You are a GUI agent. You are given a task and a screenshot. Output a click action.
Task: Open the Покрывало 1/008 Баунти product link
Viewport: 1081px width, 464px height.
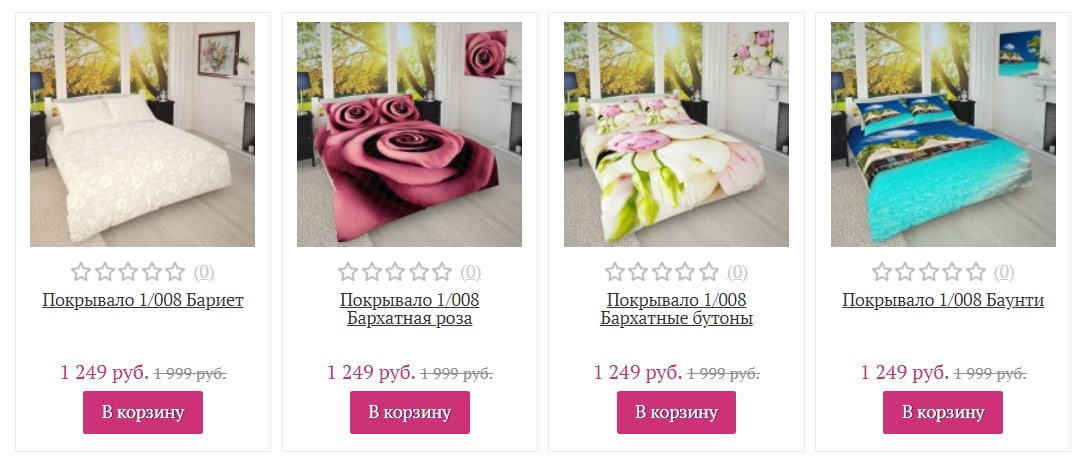(942, 301)
